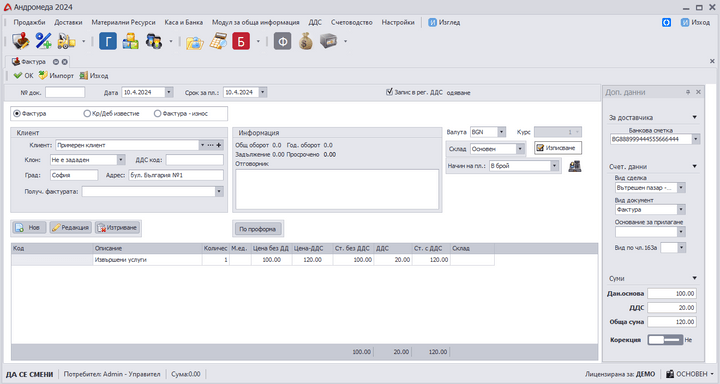Image resolution: width=720 pixels, height=384 pixels.
Task: Pin the Доп. данни panel
Action: [688, 92]
